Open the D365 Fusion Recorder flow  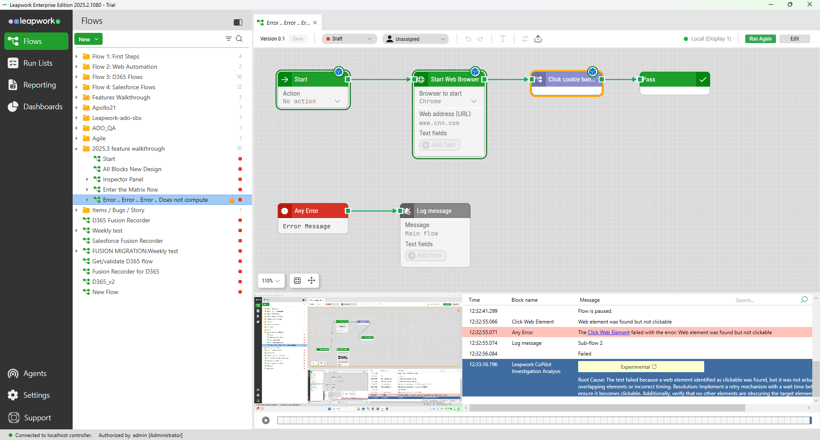pyautogui.click(x=121, y=220)
